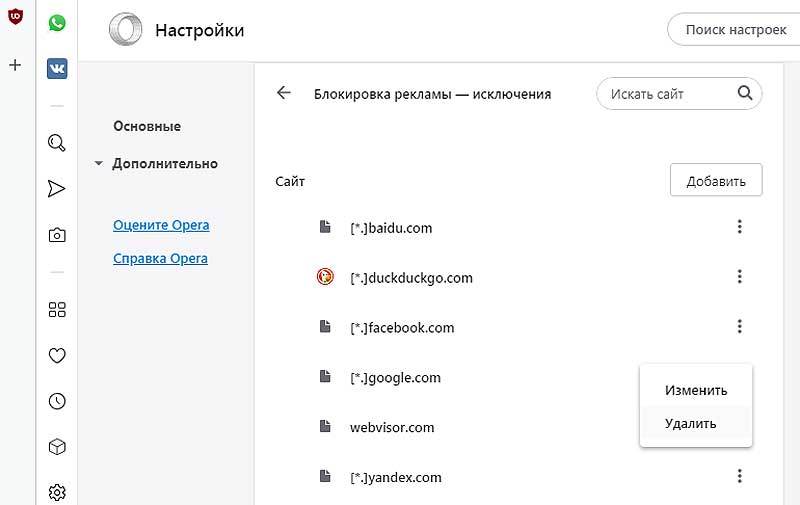Open WhatsApp in the sidebar
The width and height of the screenshot is (800, 505).
[x=57, y=22]
